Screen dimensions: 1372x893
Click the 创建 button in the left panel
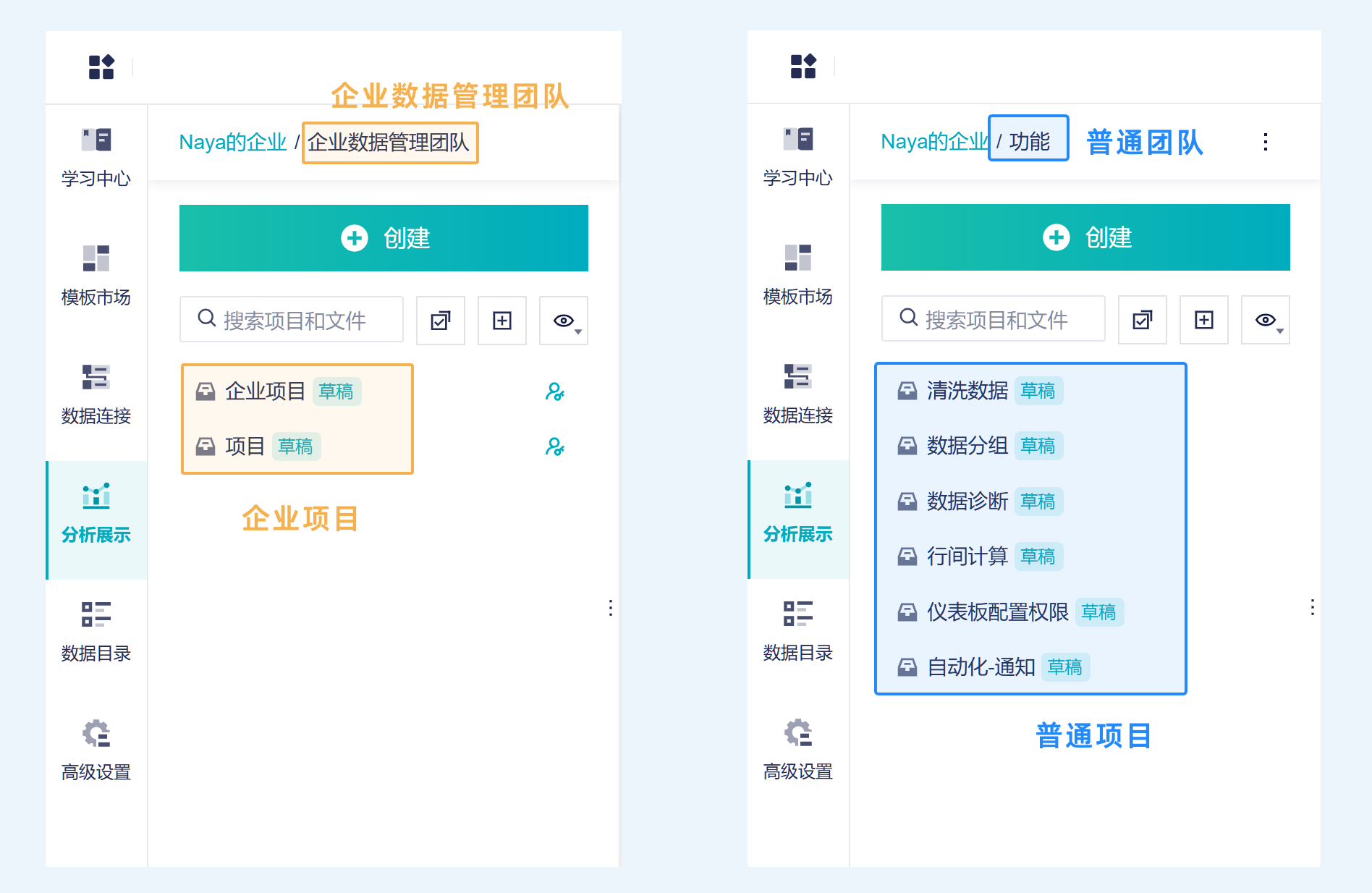click(x=384, y=238)
